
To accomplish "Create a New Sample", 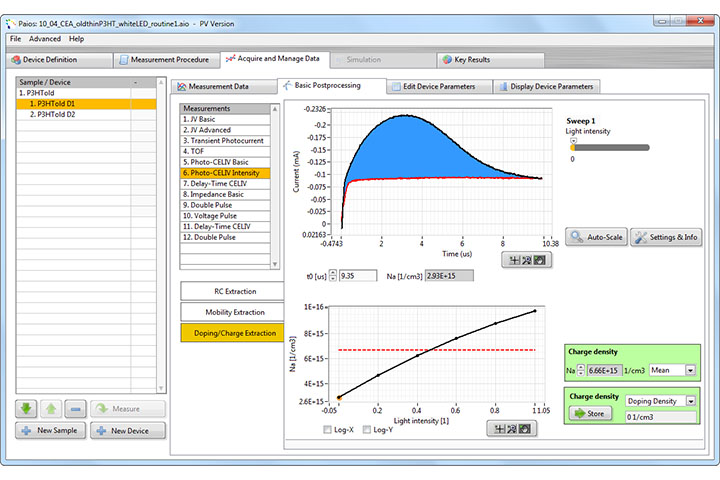I will coord(51,430).
